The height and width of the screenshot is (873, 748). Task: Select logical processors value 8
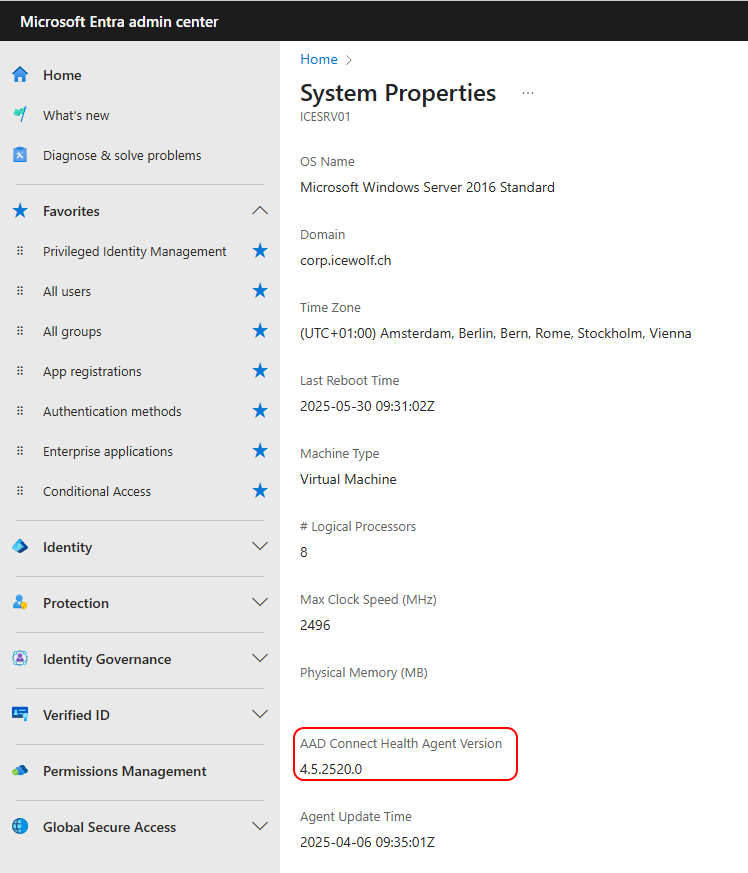(x=304, y=552)
